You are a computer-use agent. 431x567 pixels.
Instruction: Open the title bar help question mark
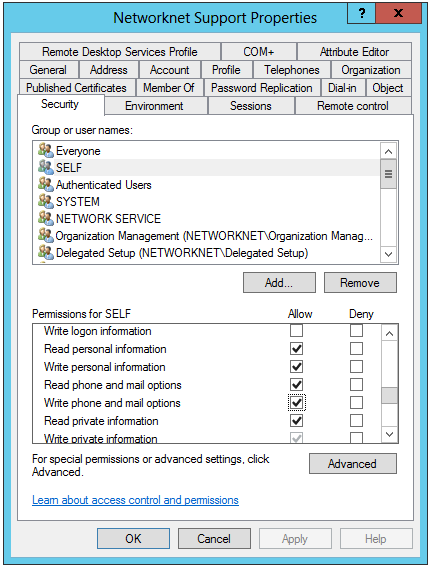click(x=361, y=13)
